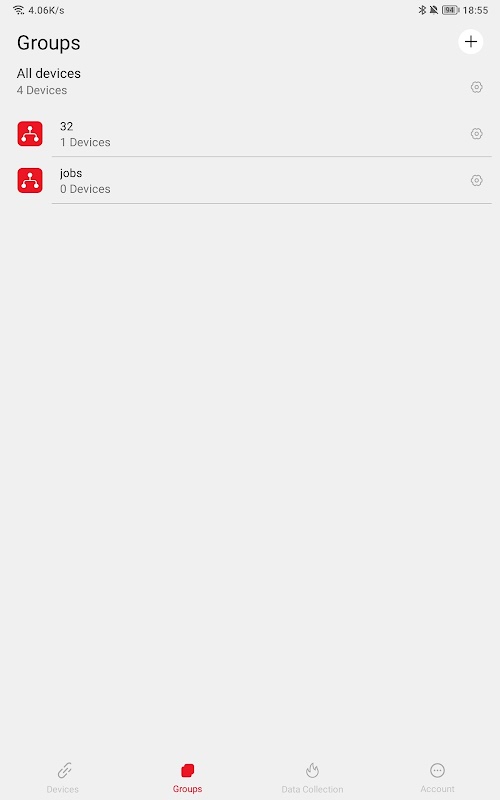Image resolution: width=500 pixels, height=800 pixels.
Task: Open settings gear for jobs group
Action: [477, 181]
